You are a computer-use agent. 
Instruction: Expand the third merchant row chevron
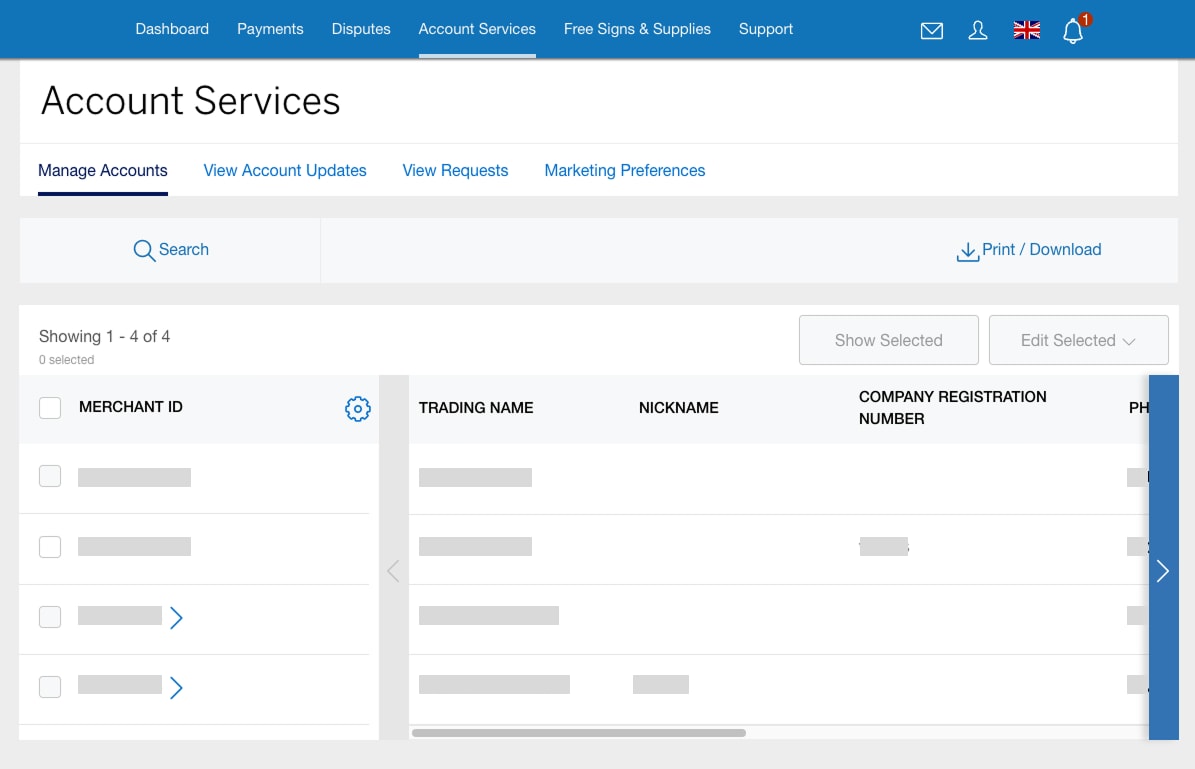point(176,617)
